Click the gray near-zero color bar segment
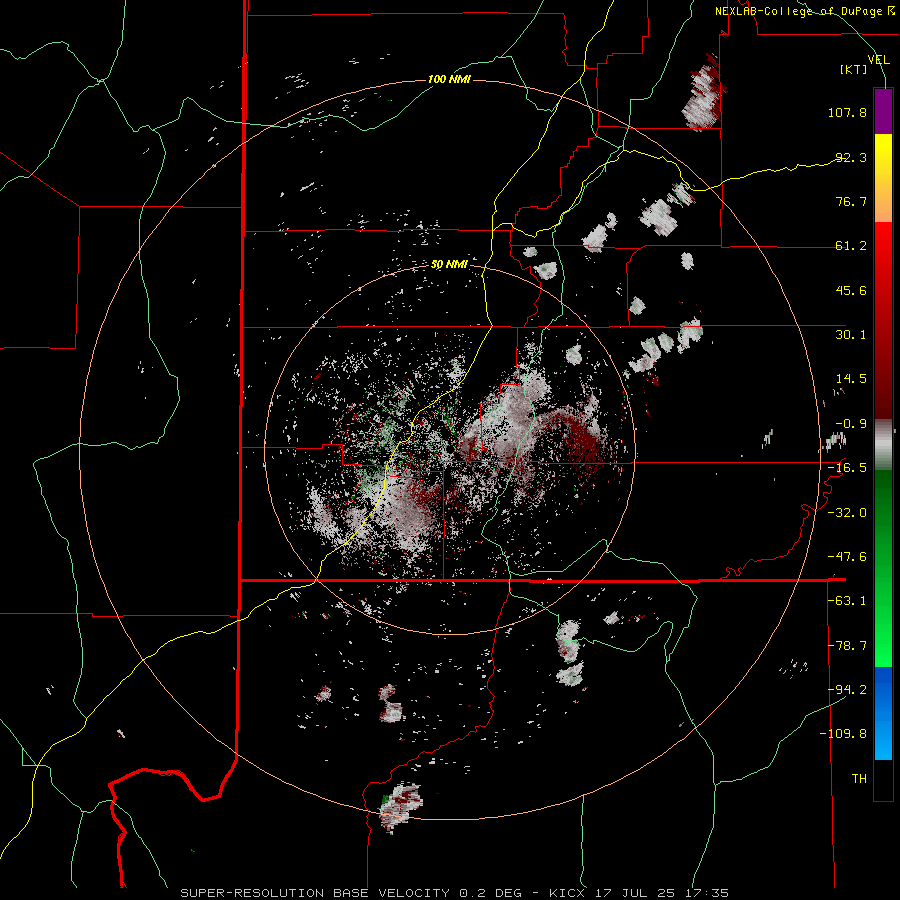Image resolution: width=900 pixels, height=900 pixels. [x=883, y=445]
